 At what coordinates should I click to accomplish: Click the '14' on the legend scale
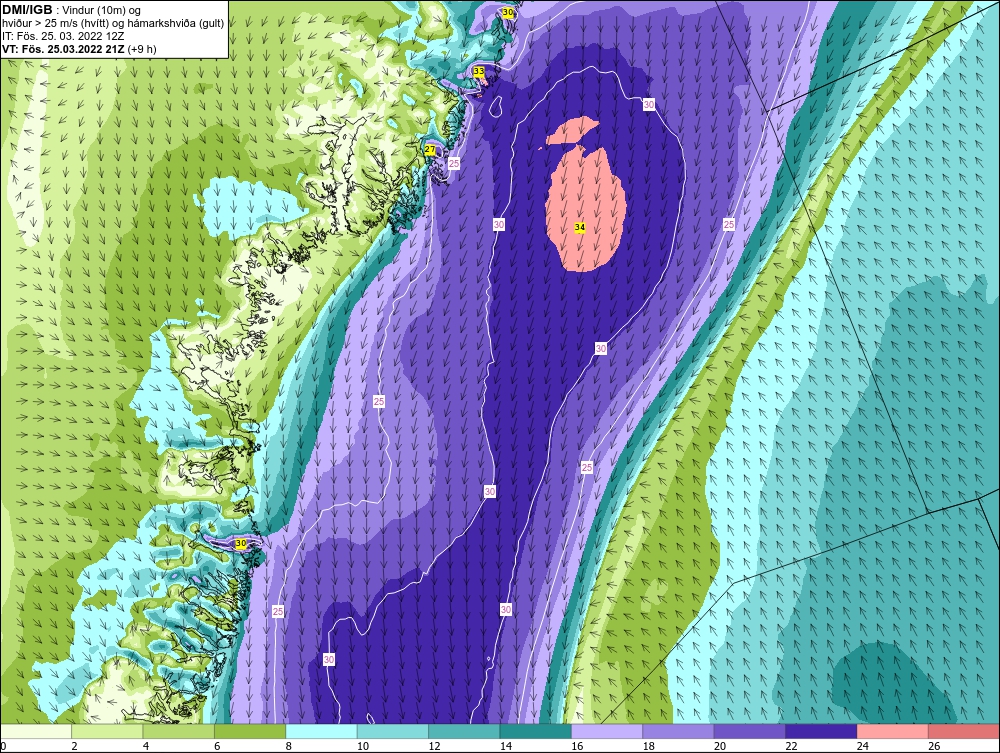(x=505, y=746)
